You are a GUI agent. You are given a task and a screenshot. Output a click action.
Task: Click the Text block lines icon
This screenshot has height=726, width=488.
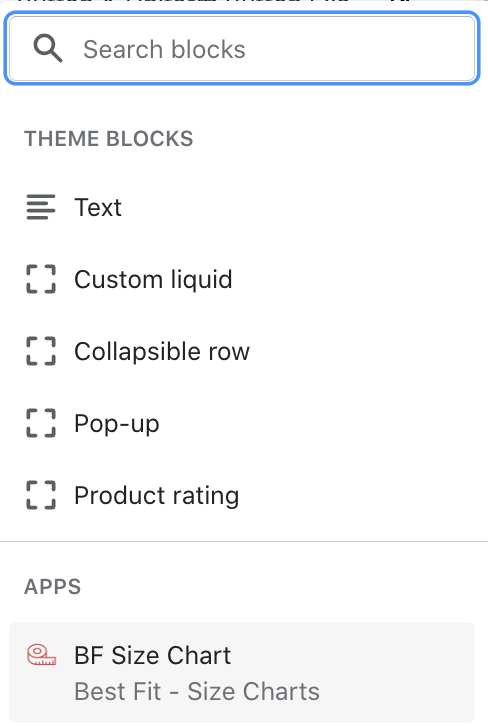(41, 207)
